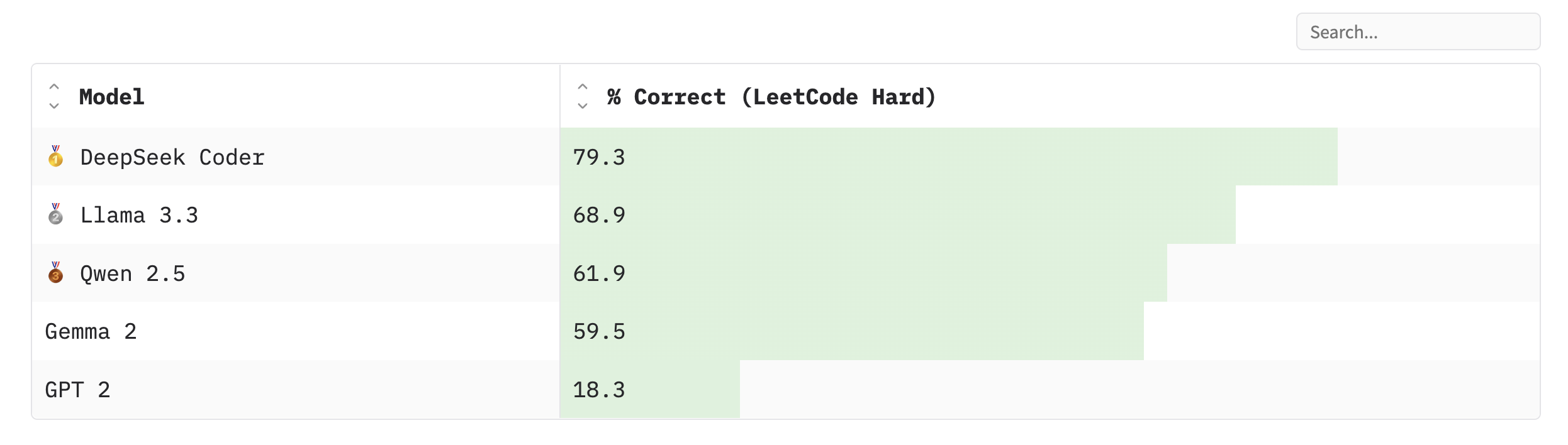Click the downward sort chevron on Model column

point(53,107)
